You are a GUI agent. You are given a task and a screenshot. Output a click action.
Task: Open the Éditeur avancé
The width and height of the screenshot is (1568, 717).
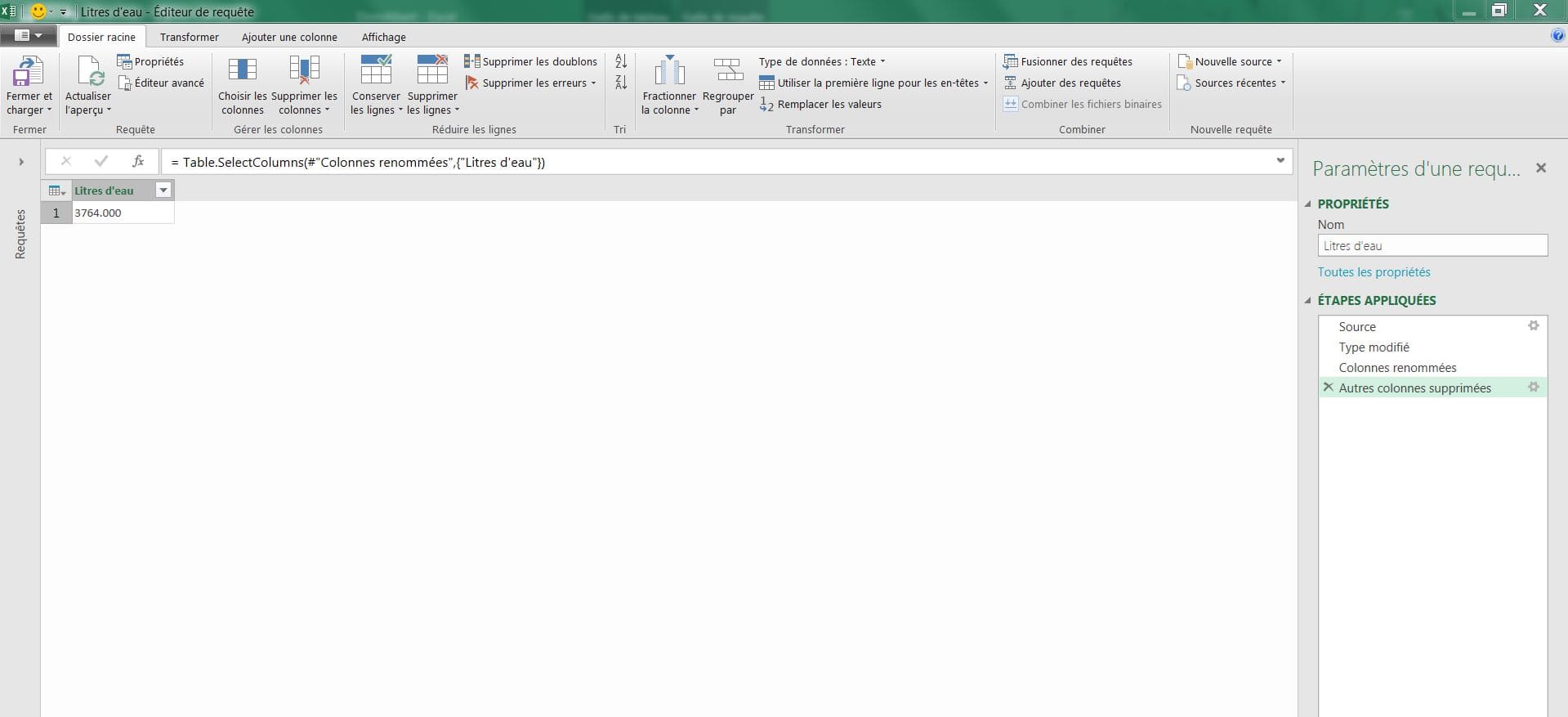pyautogui.click(x=161, y=83)
